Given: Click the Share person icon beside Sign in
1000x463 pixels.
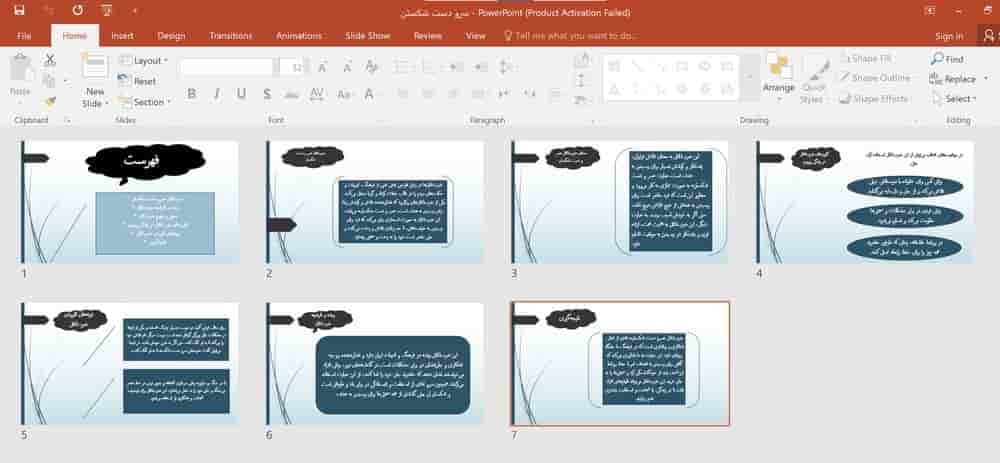Looking at the screenshot, I should point(989,36).
